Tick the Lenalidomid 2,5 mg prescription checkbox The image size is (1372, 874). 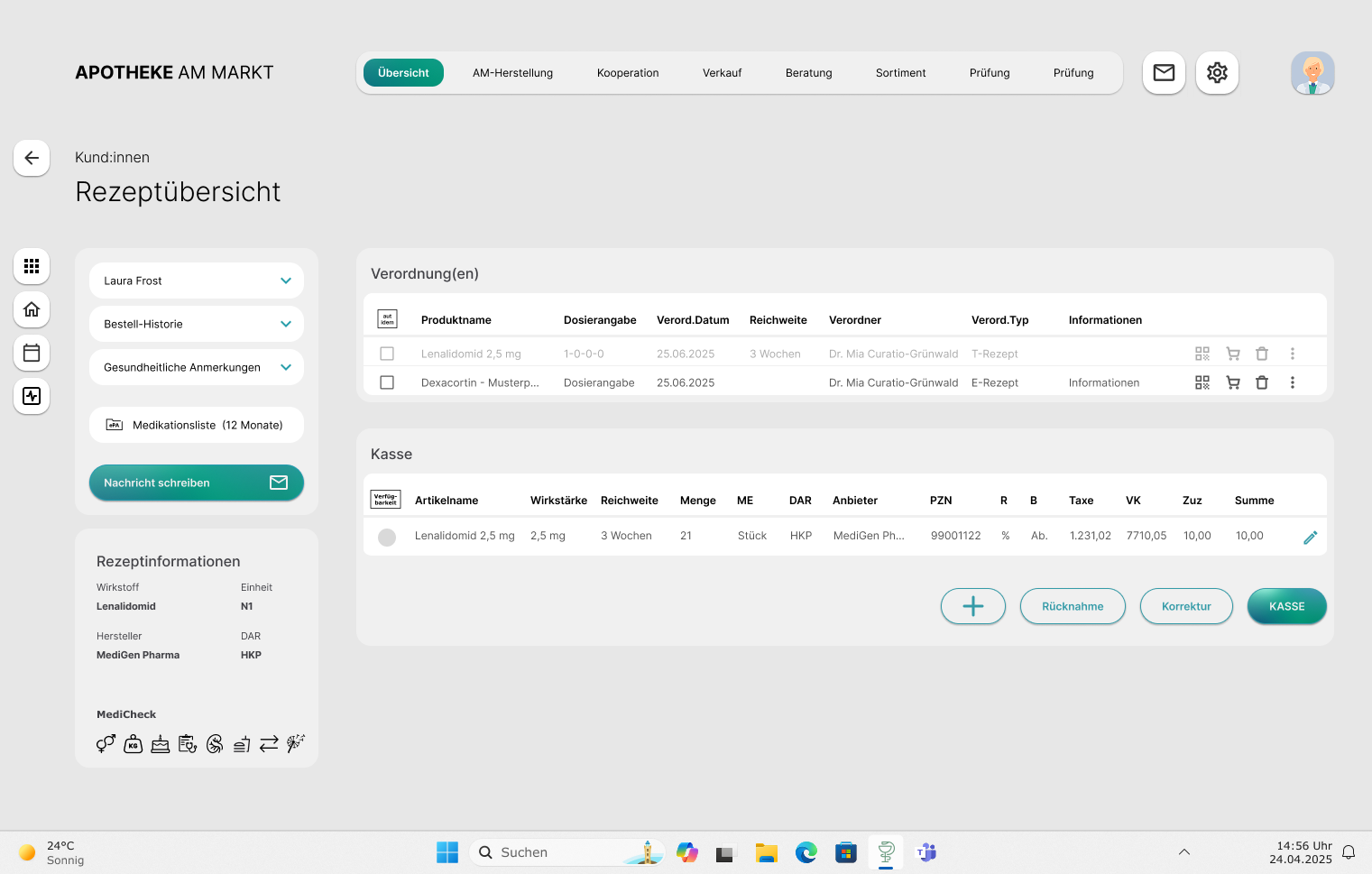click(387, 354)
